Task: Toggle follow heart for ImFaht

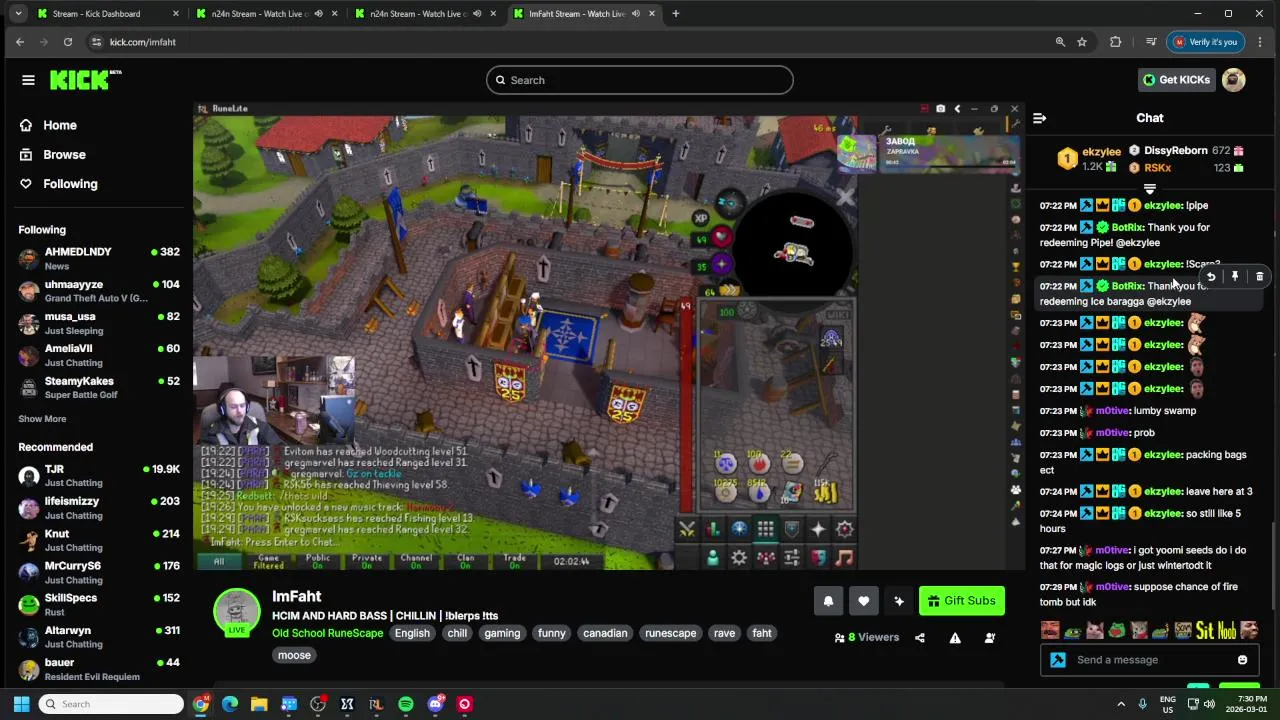Action: [x=864, y=601]
